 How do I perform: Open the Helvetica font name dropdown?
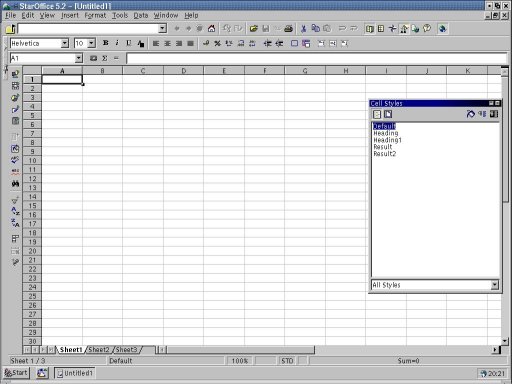coord(65,43)
